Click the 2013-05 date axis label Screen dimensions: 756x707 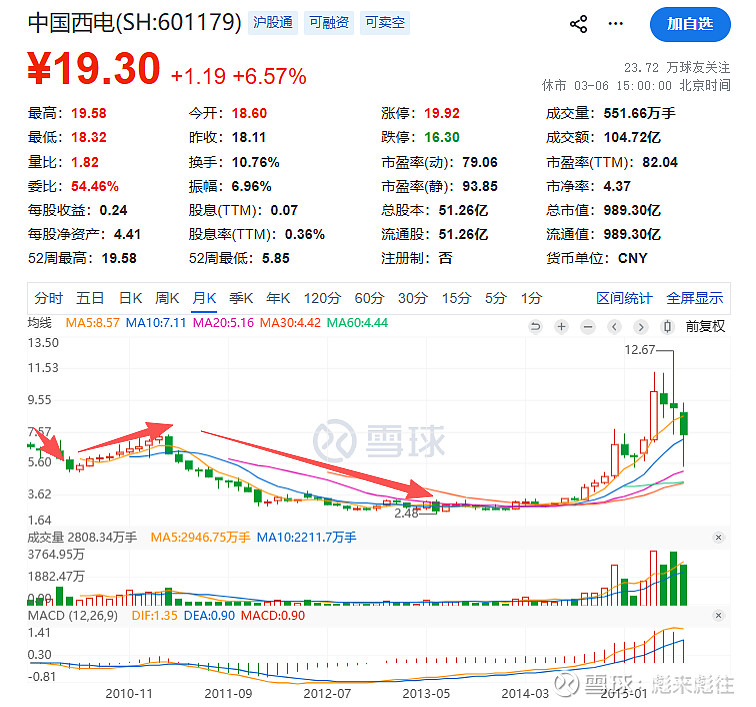click(x=426, y=693)
